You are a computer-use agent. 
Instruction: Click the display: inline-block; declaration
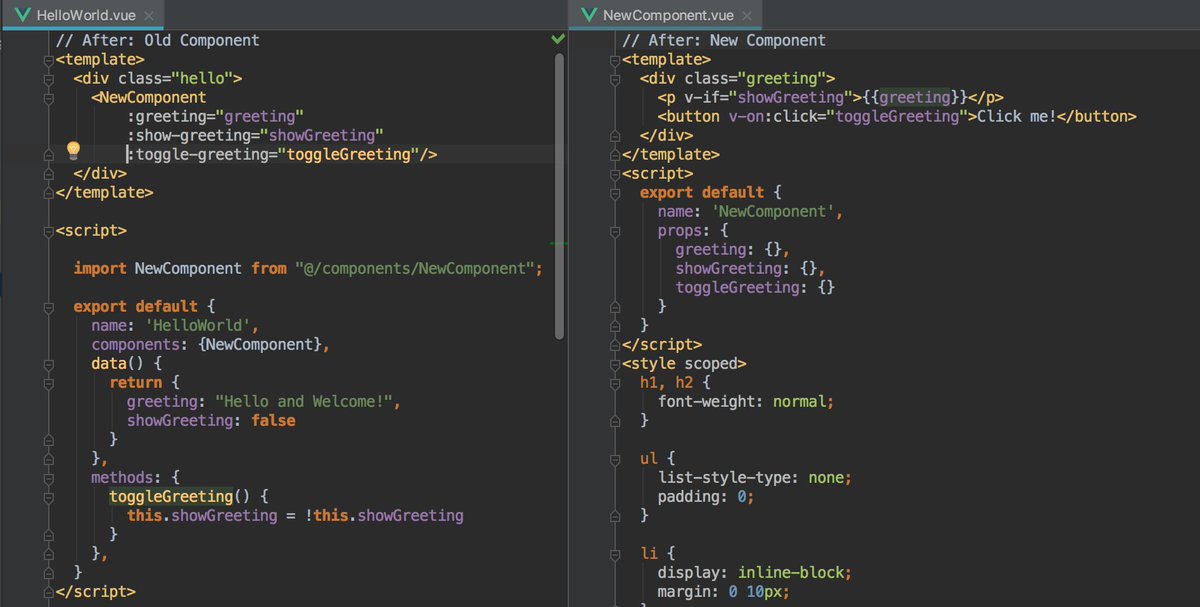754,573
